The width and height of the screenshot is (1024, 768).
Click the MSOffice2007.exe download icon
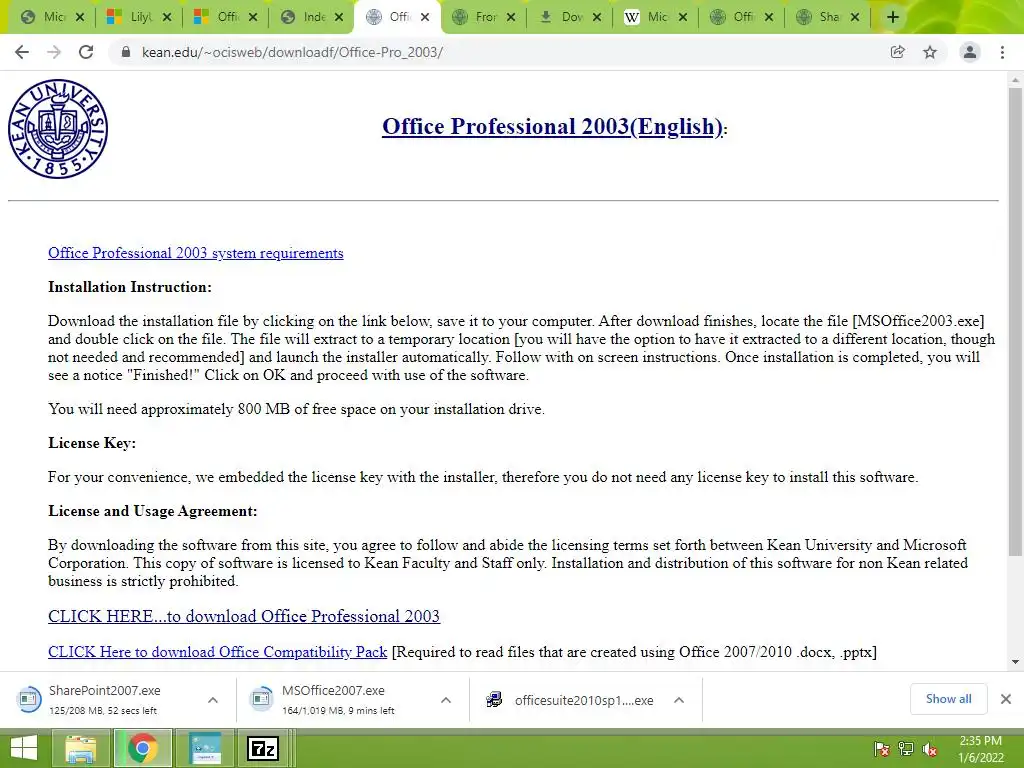[261, 699]
